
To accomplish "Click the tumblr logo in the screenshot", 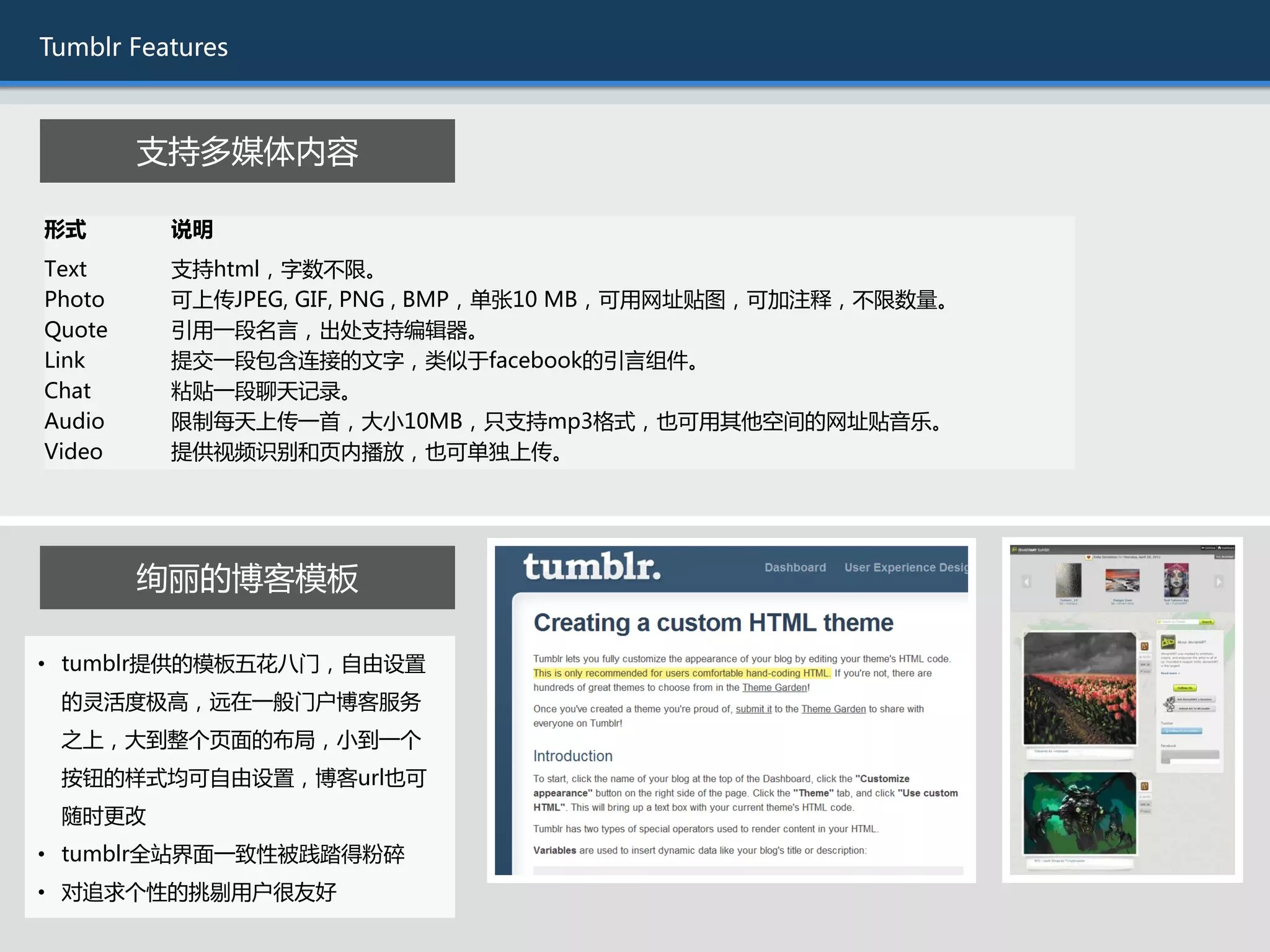I will coord(592,566).
